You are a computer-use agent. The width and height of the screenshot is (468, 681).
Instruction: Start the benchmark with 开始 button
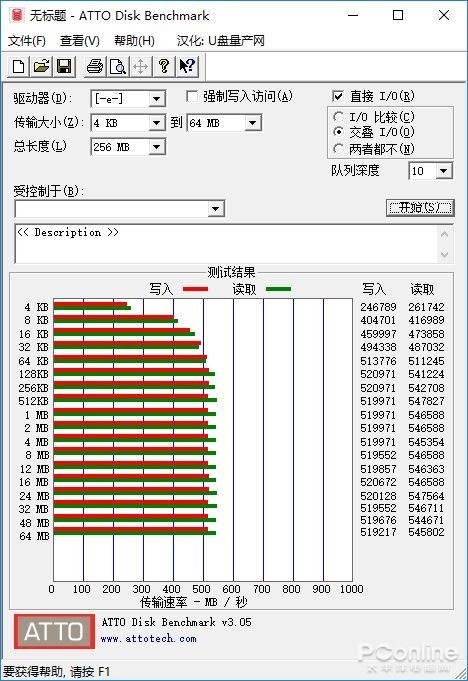(x=420, y=208)
